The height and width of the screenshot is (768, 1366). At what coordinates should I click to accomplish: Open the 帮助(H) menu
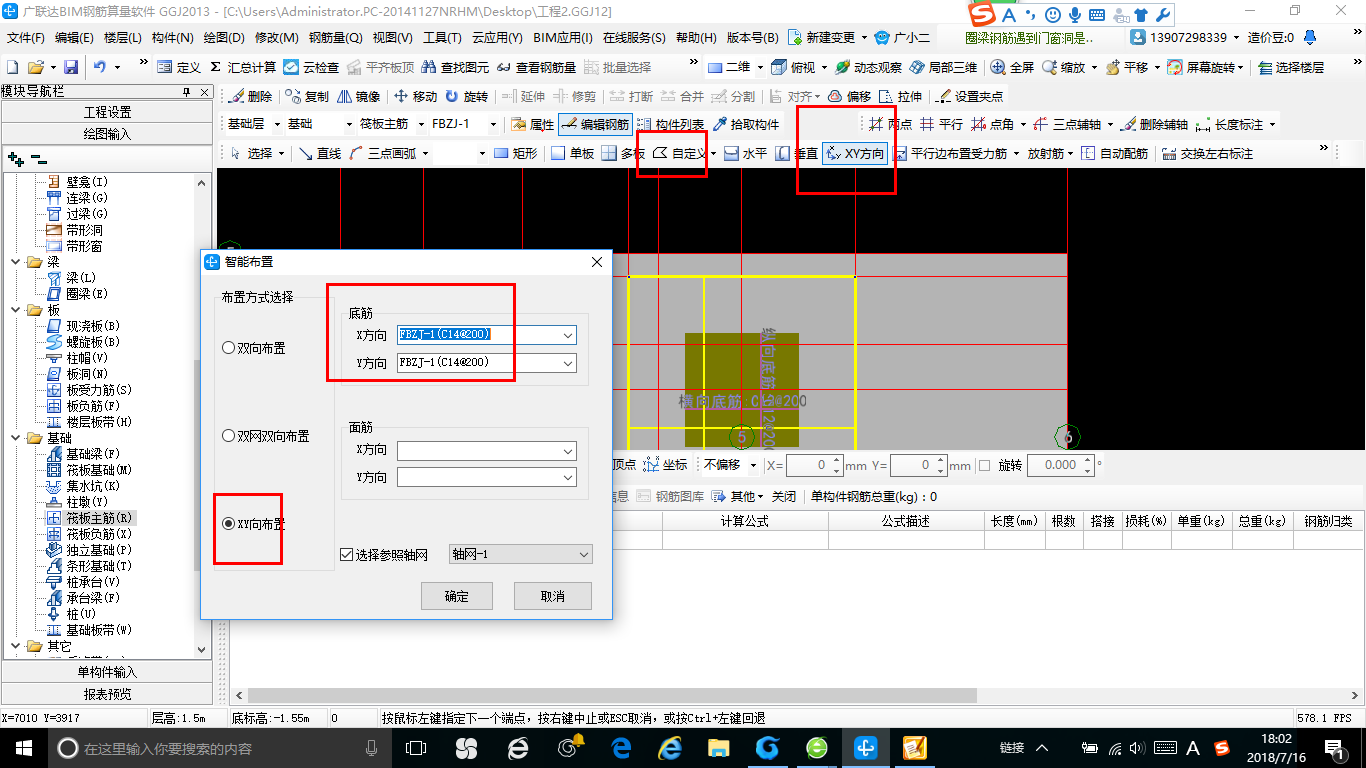[x=696, y=37]
